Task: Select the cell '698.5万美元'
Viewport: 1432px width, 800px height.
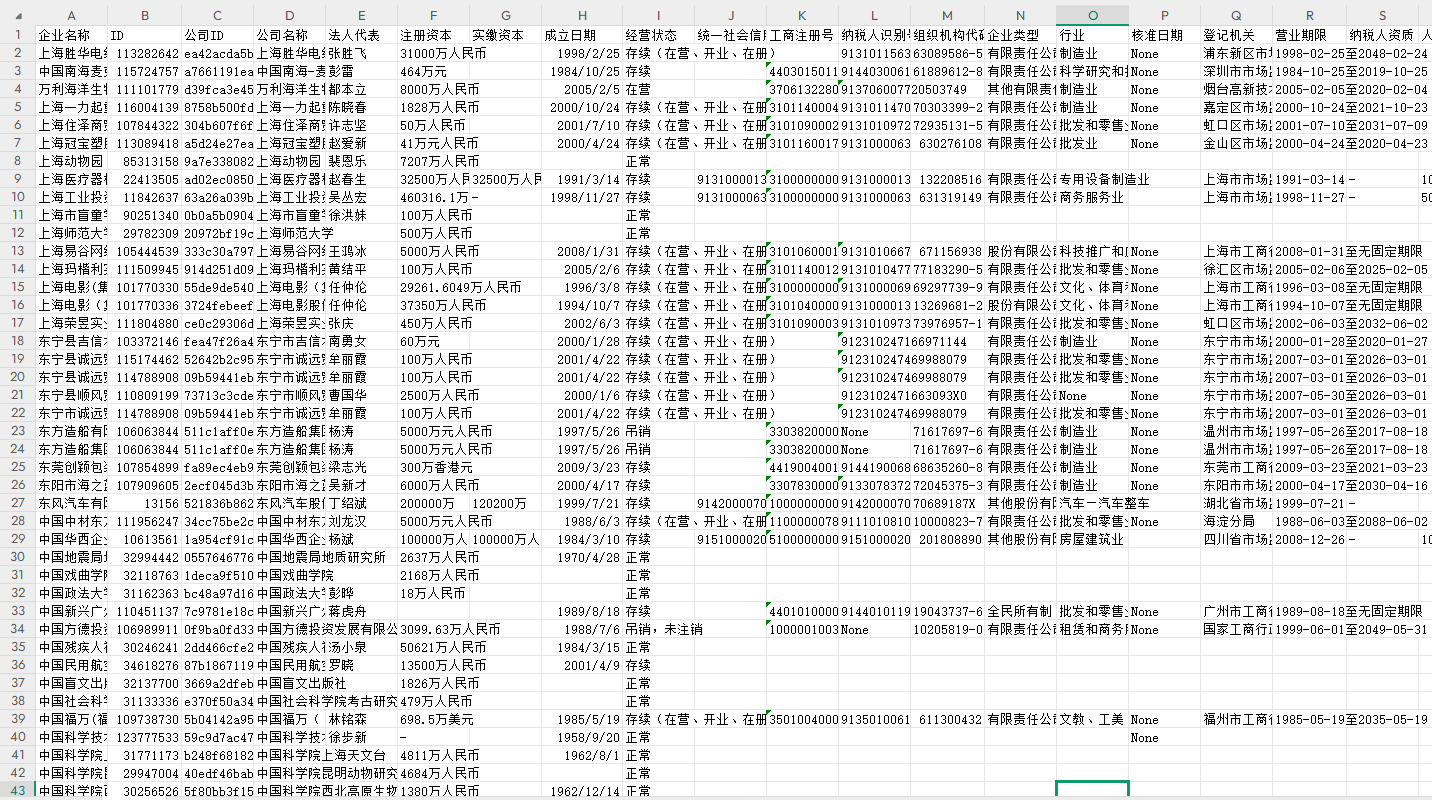Action: coord(433,719)
